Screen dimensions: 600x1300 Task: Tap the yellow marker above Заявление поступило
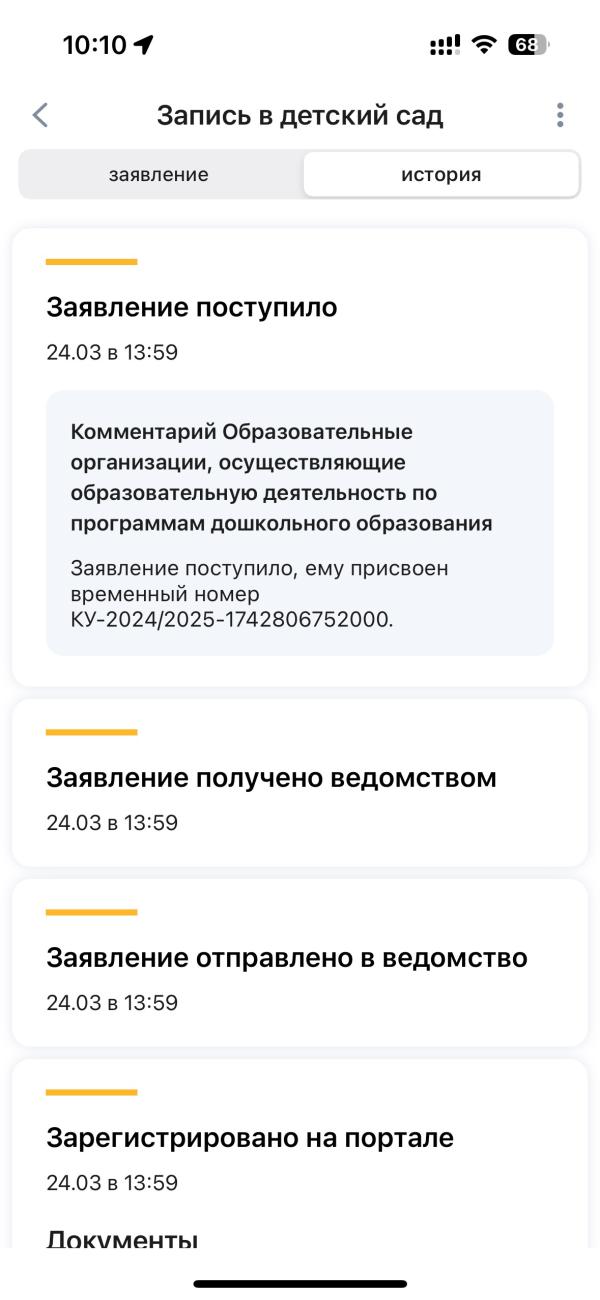click(x=91, y=262)
